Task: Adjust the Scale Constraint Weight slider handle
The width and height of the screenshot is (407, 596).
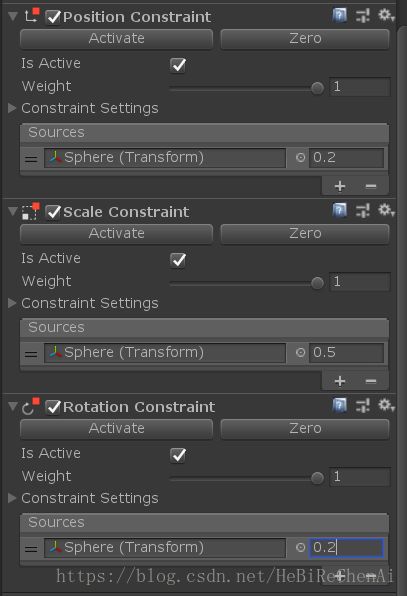Action: pos(317,283)
